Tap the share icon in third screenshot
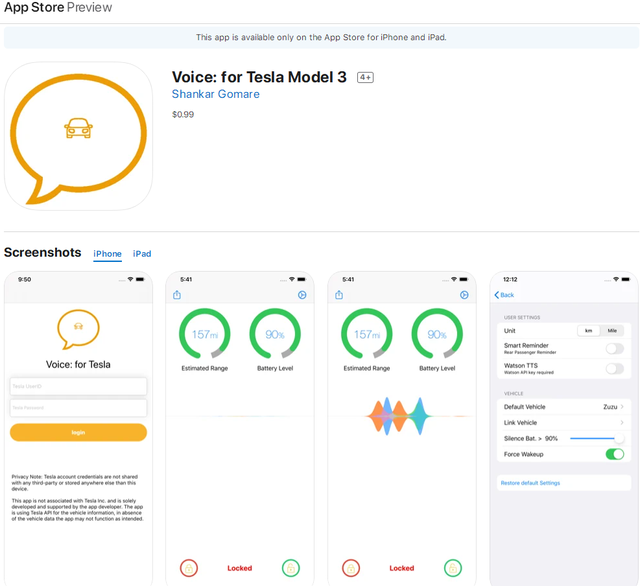This screenshot has width=640, height=586. (x=339, y=295)
